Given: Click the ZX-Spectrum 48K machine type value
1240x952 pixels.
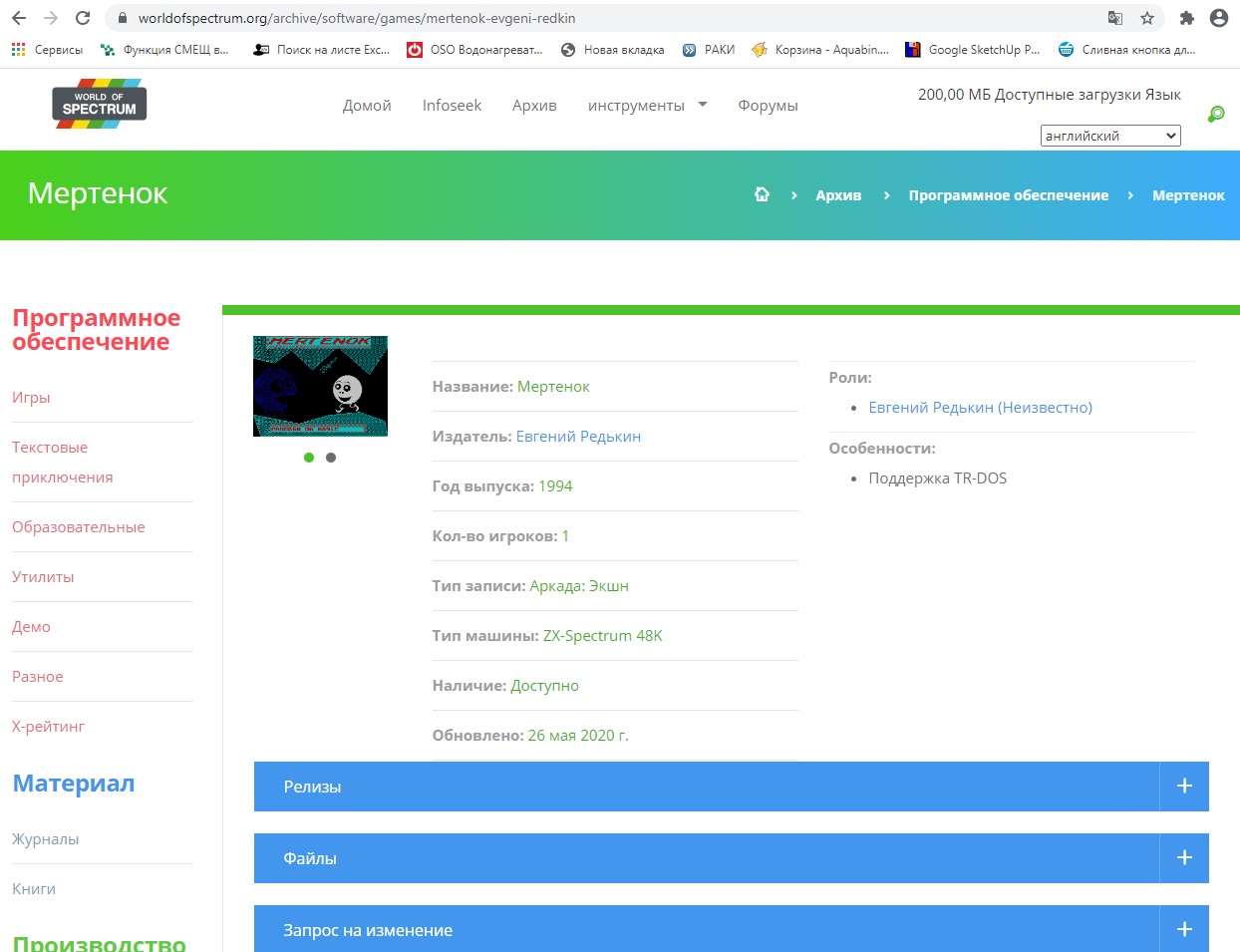Looking at the screenshot, I should click(x=602, y=635).
